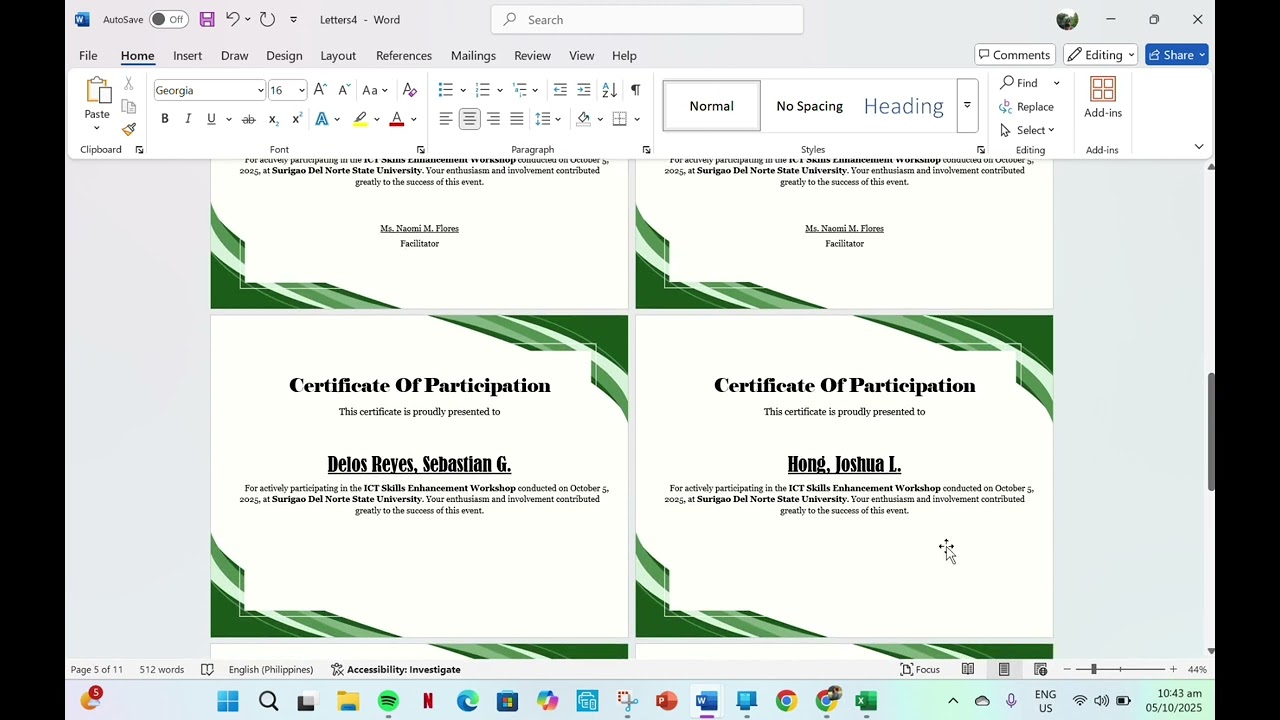Viewport: 1280px width, 720px height.
Task: Decrease paragraph indent
Action: (560, 90)
